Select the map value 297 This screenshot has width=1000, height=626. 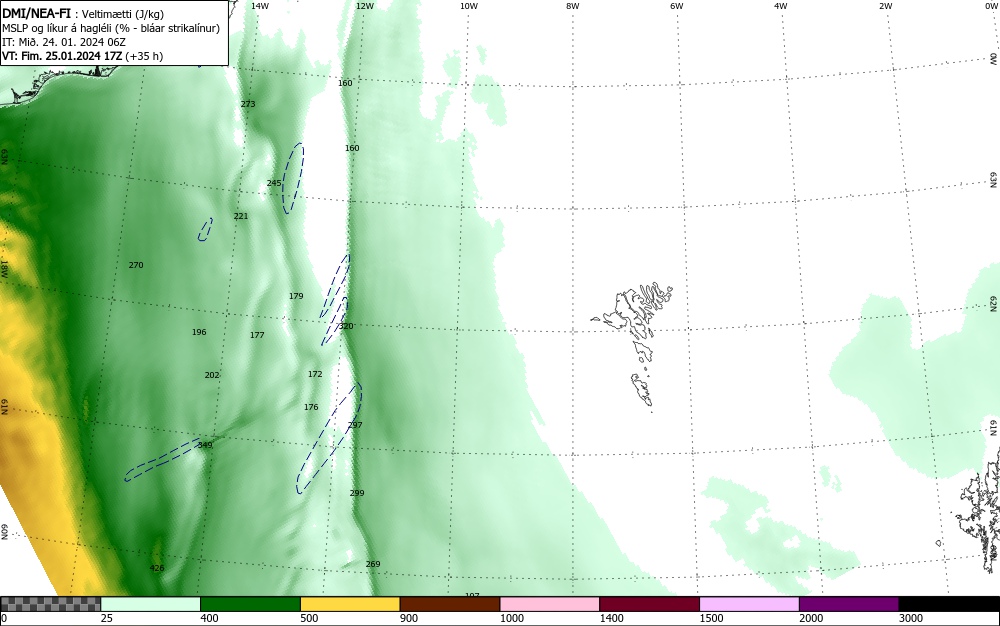355,425
